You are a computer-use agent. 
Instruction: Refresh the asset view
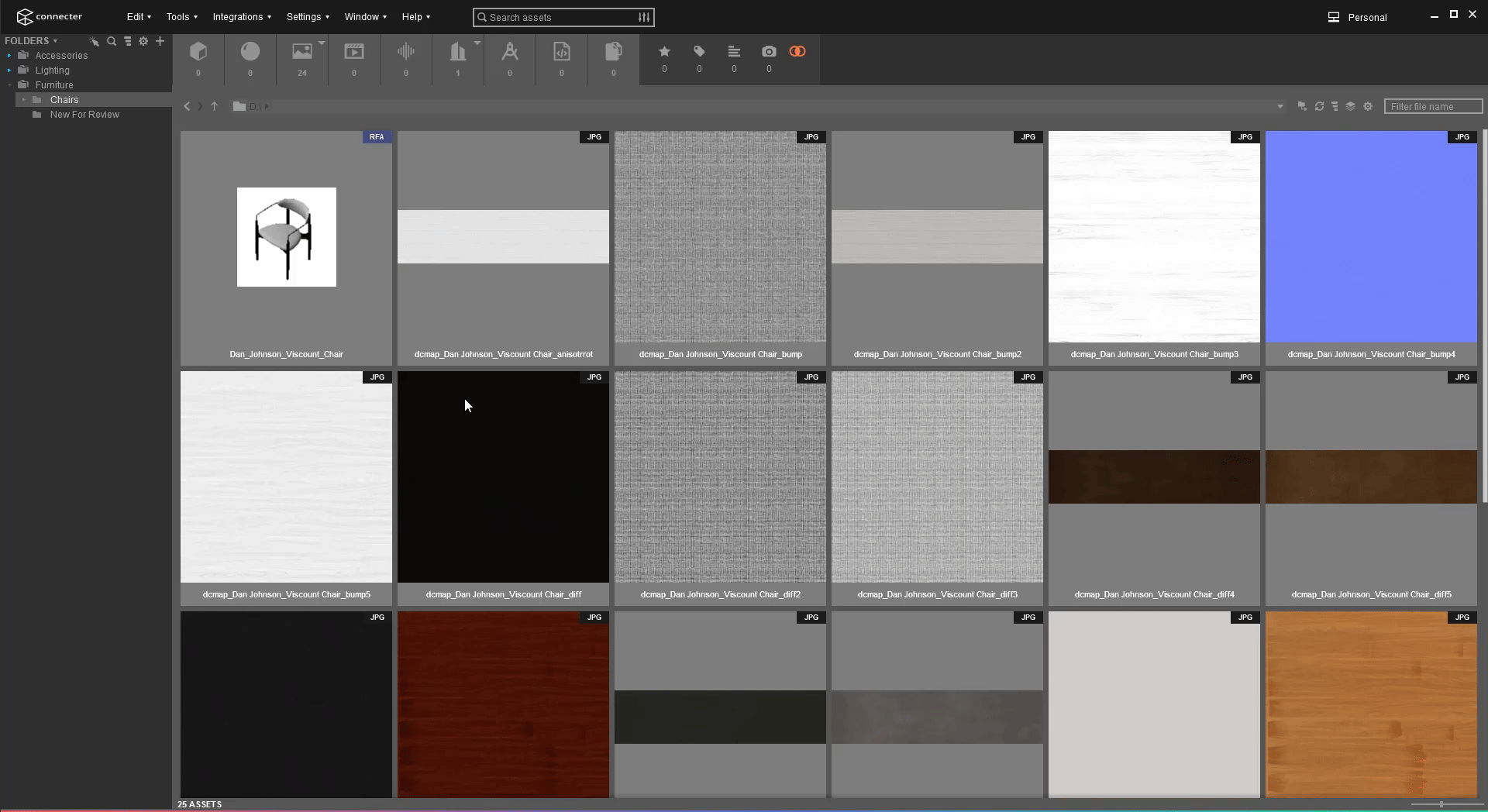pyautogui.click(x=1319, y=106)
